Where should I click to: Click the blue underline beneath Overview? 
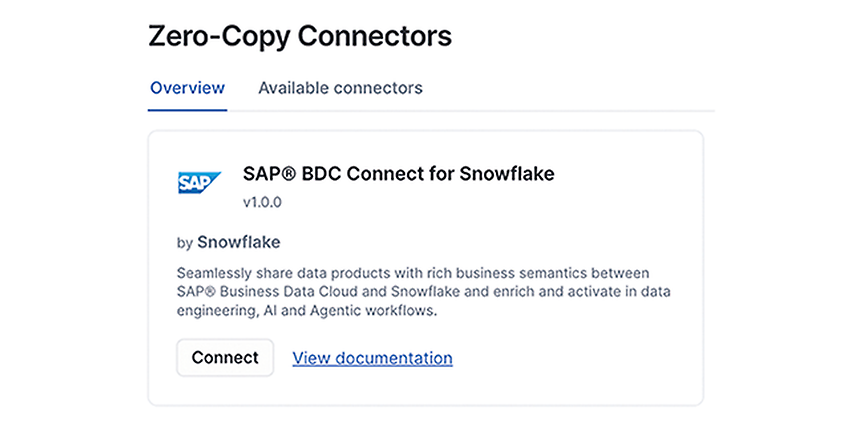(x=188, y=110)
